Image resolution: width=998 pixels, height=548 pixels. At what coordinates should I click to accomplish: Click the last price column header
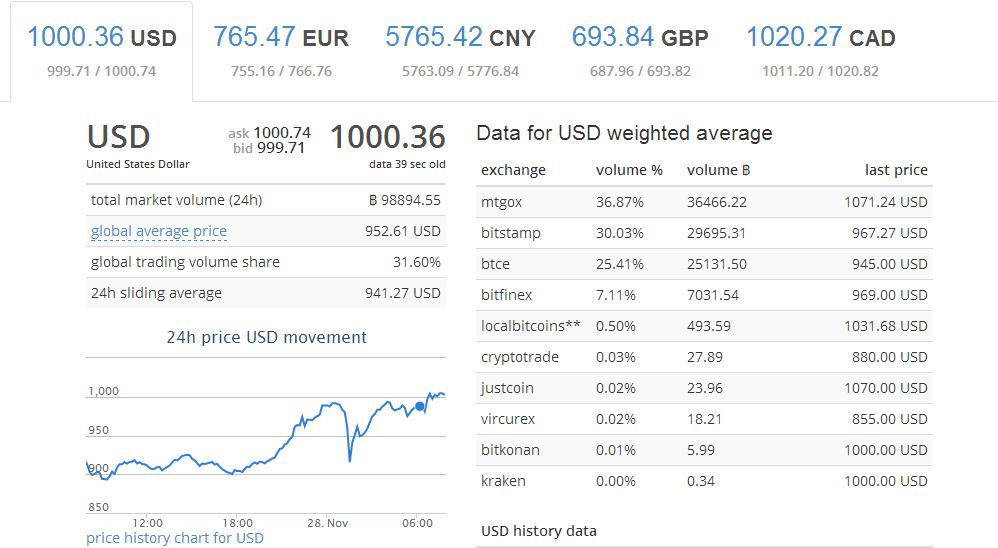tap(896, 170)
